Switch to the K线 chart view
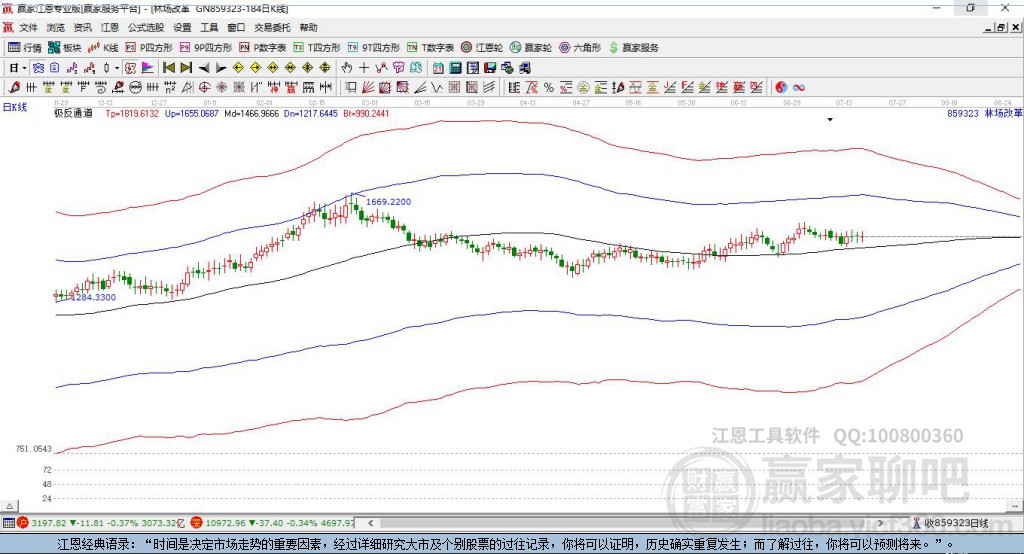 pyautogui.click(x=103, y=48)
